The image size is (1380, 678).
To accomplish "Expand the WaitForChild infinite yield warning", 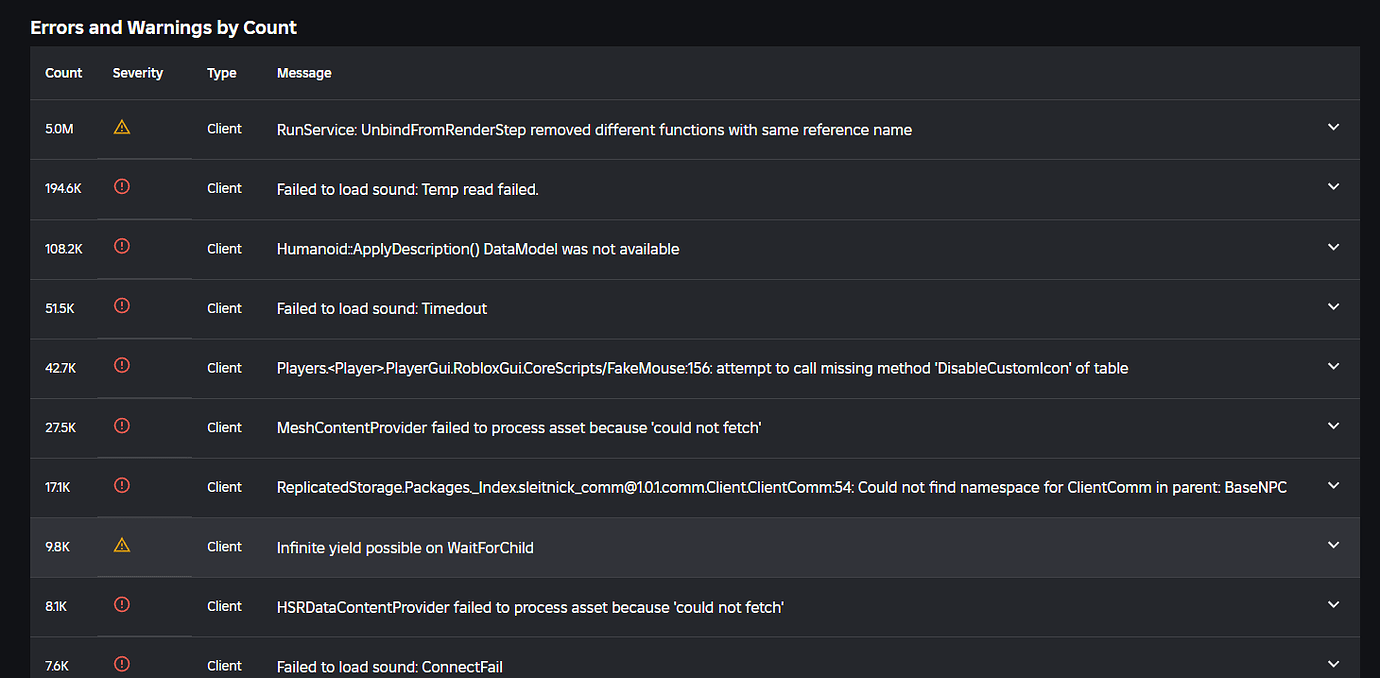I will 1333,545.
